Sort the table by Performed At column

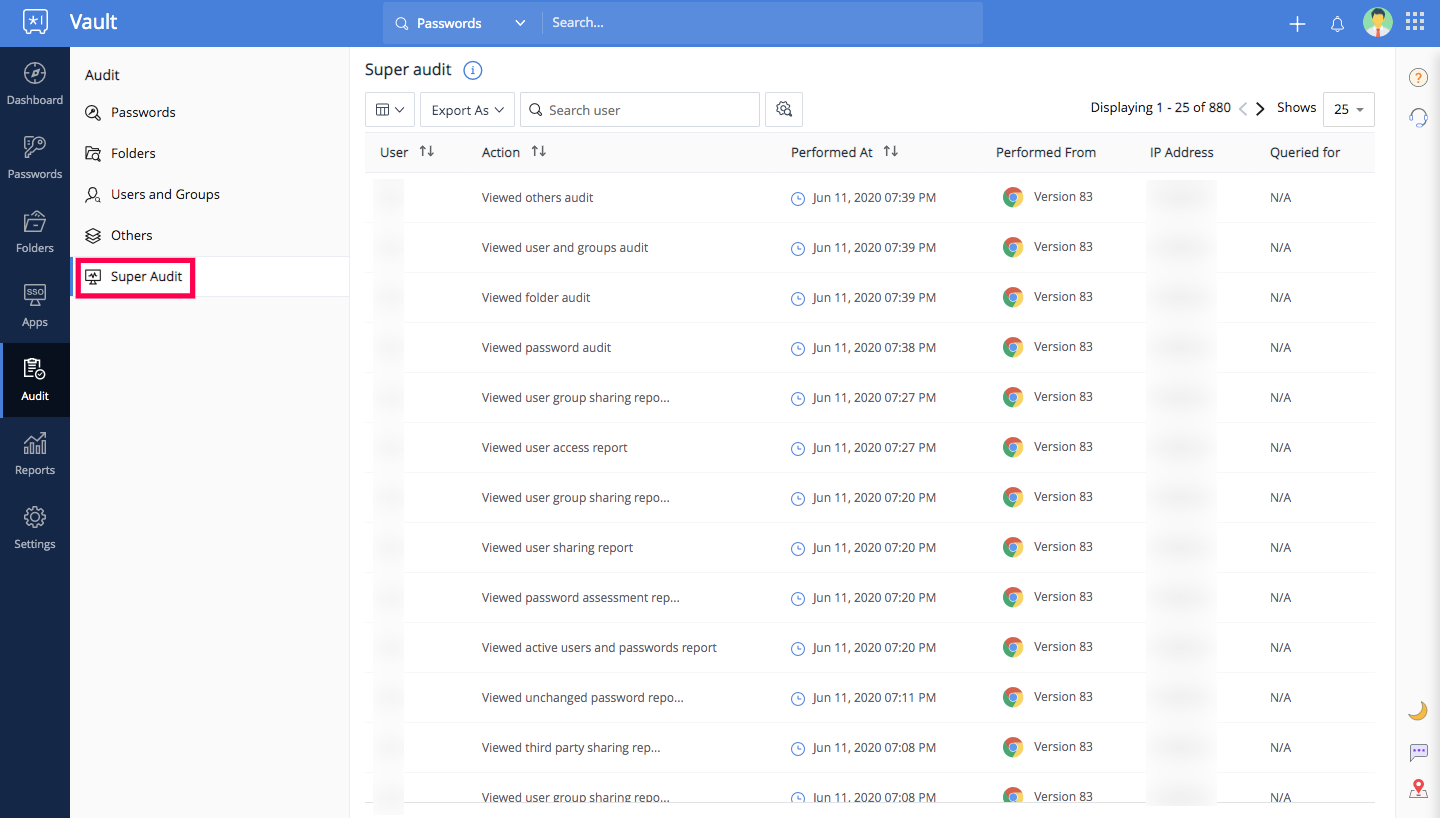tap(890, 152)
